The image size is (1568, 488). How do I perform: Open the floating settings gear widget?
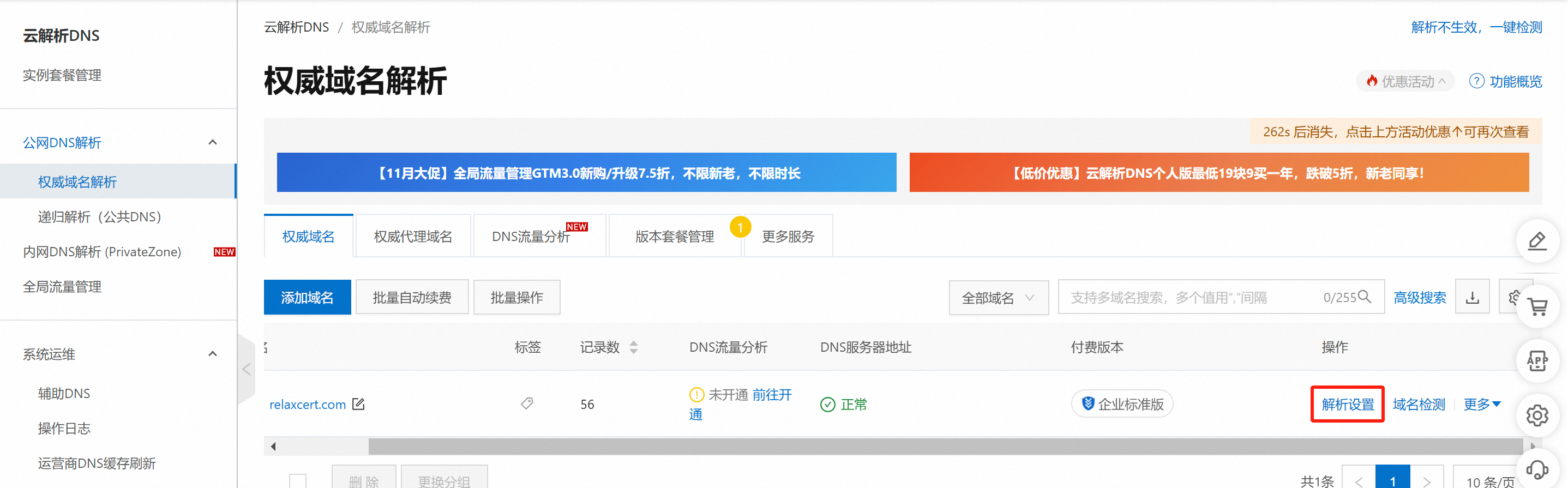pyautogui.click(x=1537, y=415)
